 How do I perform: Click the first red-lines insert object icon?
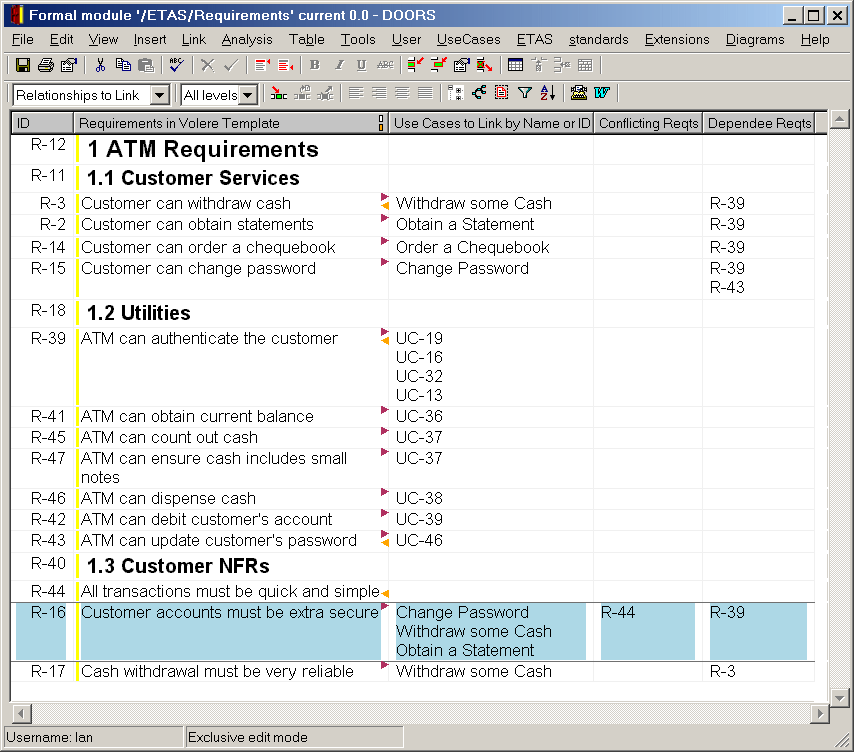(263, 65)
